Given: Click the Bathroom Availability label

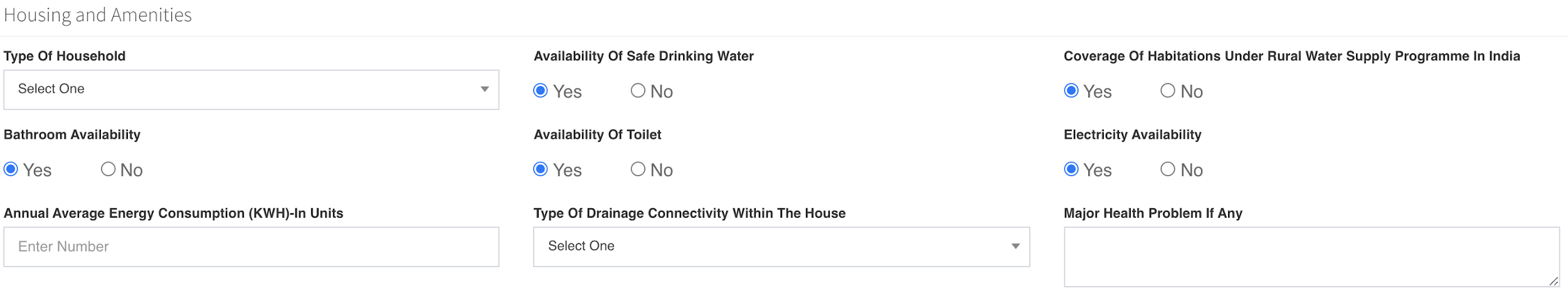Looking at the screenshot, I should click(x=72, y=135).
